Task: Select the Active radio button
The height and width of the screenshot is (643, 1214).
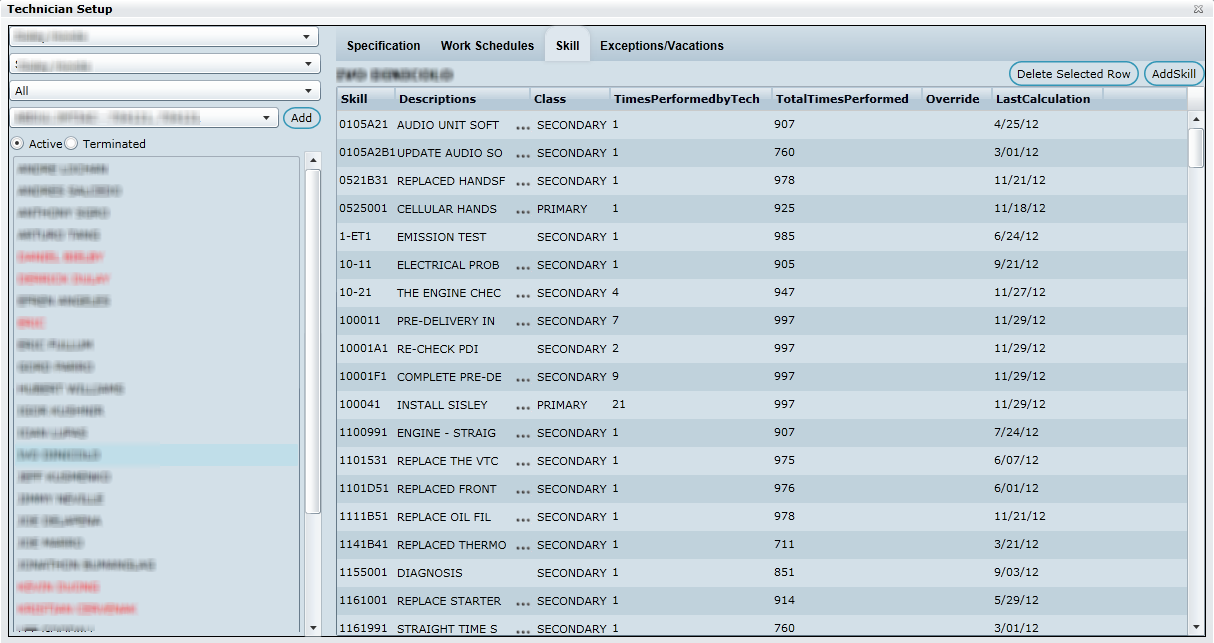Action: pyautogui.click(x=18, y=144)
